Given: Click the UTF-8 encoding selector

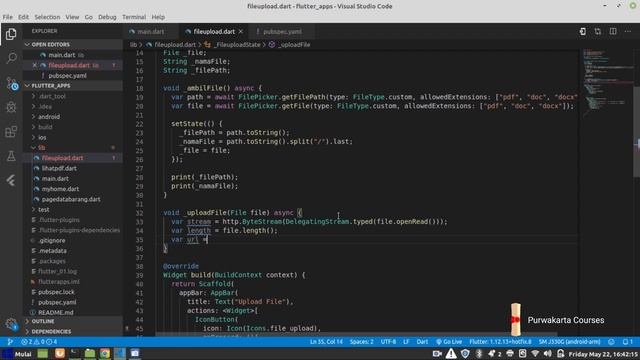Looking at the screenshot, I should pyautogui.click(x=388, y=342).
